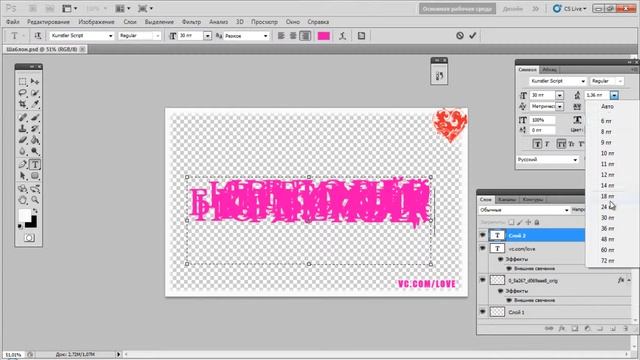
Task: Hide the Слой 2 text layer
Action: [x=483, y=235]
